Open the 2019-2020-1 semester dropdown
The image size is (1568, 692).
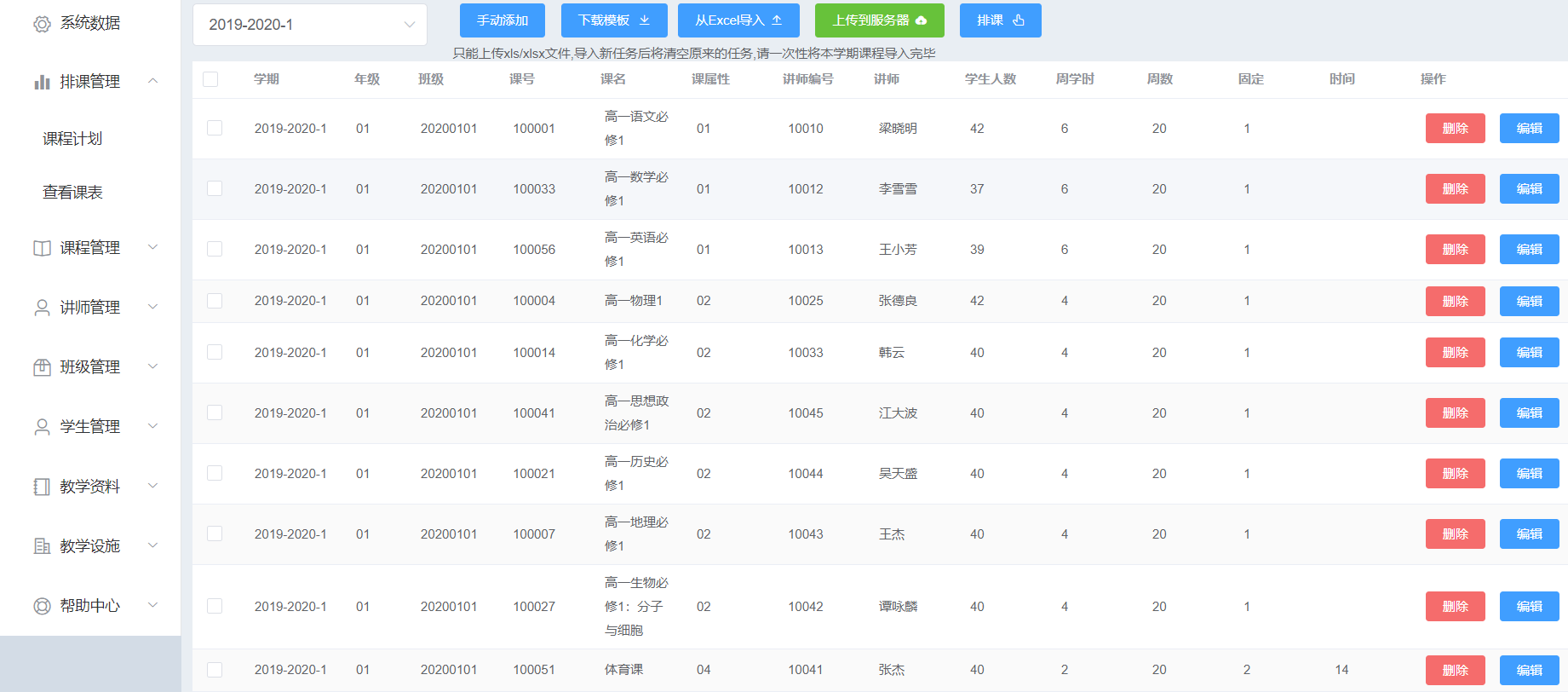pyautogui.click(x=310, y=25)
